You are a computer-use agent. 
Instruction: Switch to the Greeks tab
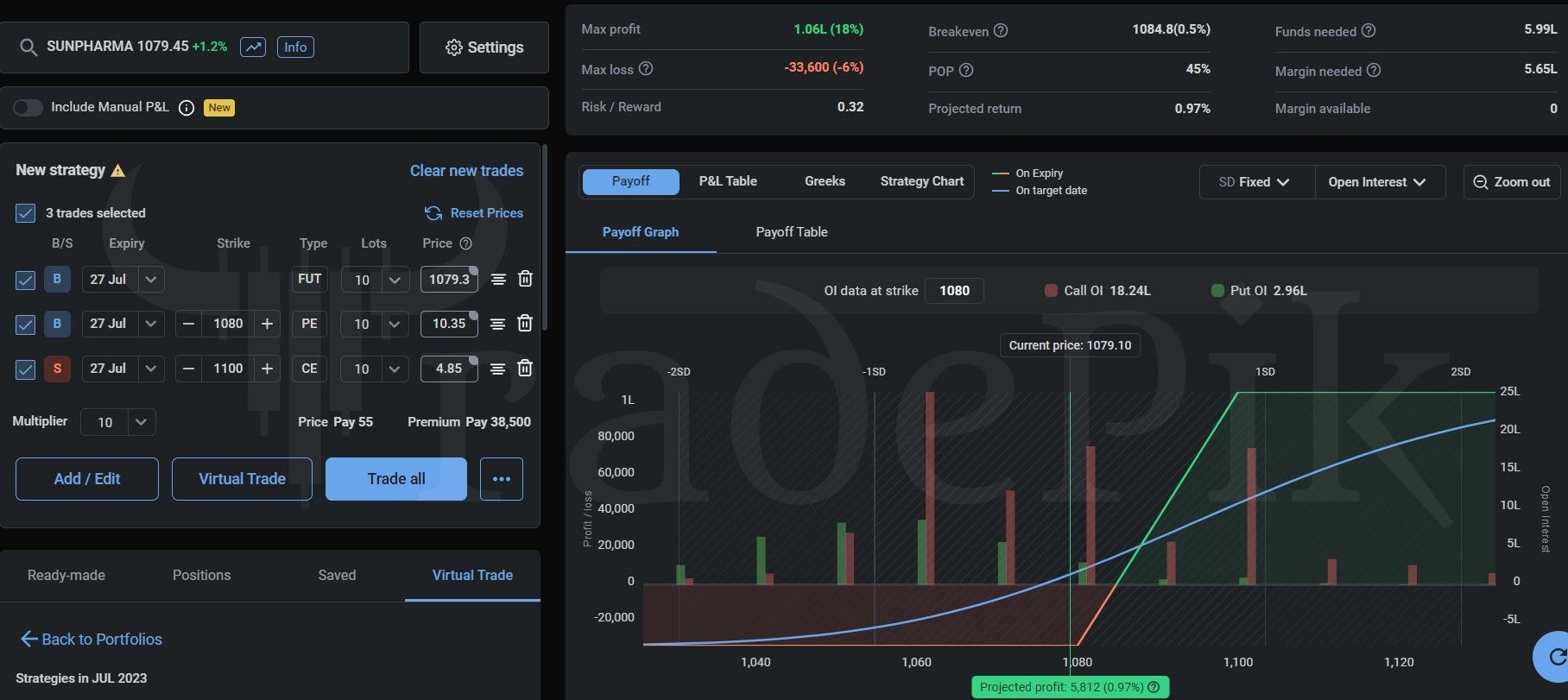coord(825,181)
